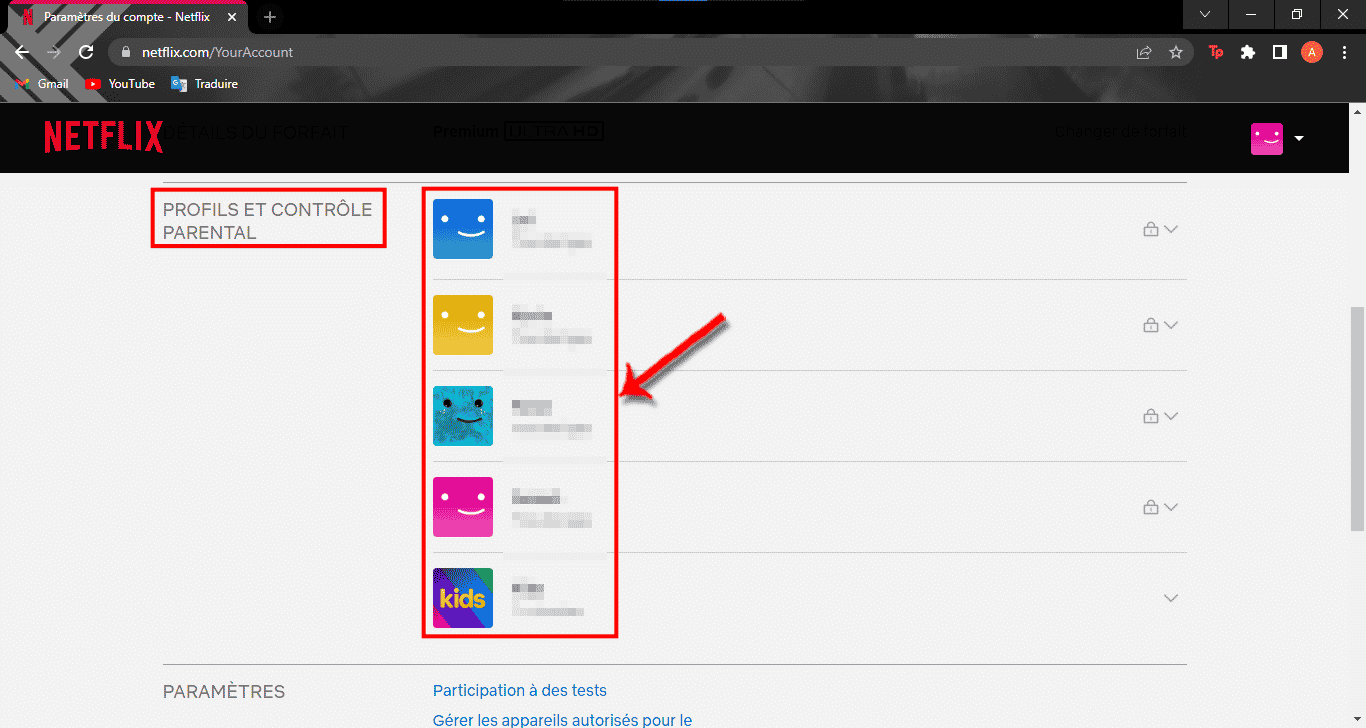The image size is (1366, 728).
Task: Click the Netflix logo
Action: pos(104,137)
